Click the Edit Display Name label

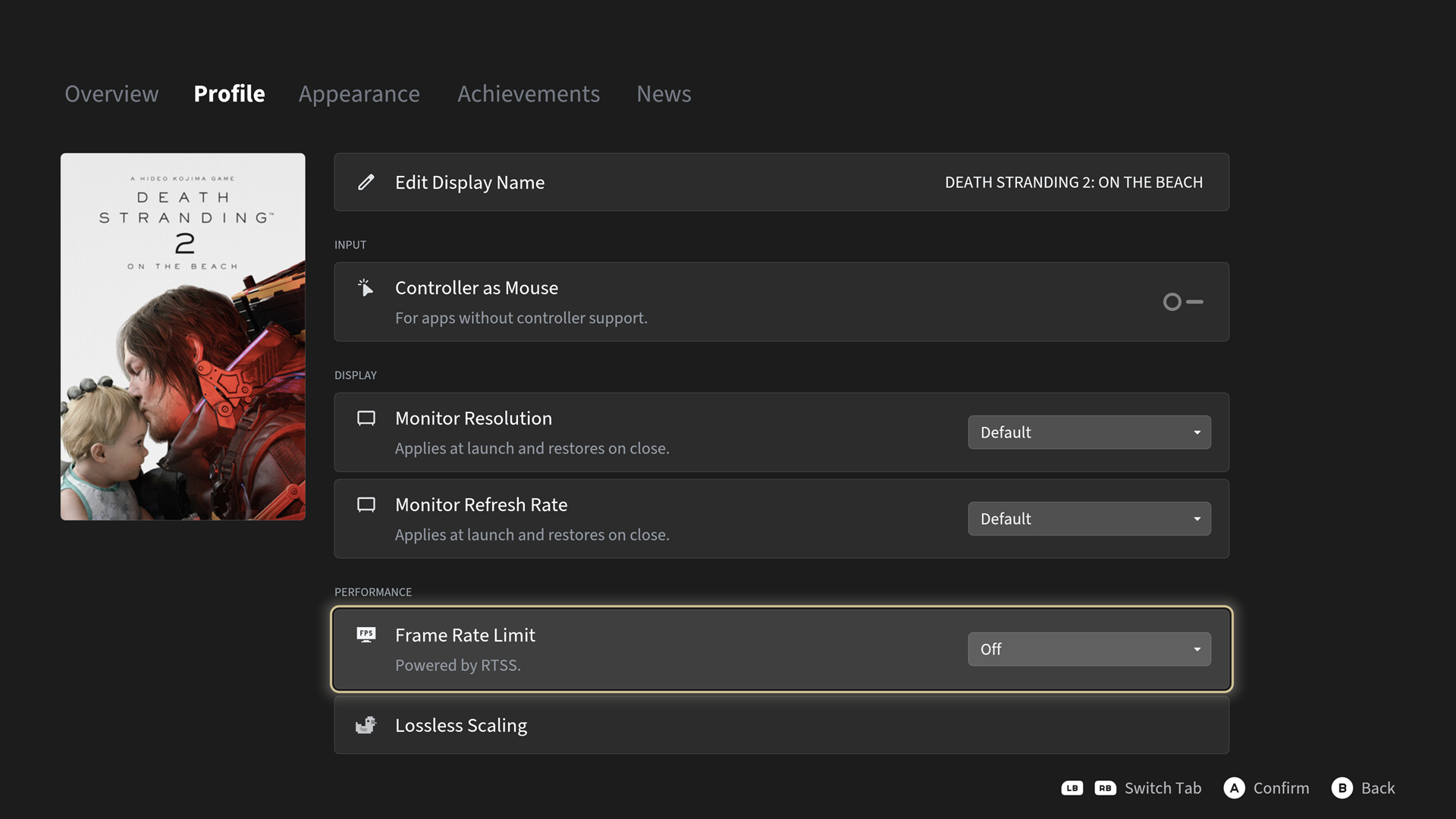(x=469, y=183)
